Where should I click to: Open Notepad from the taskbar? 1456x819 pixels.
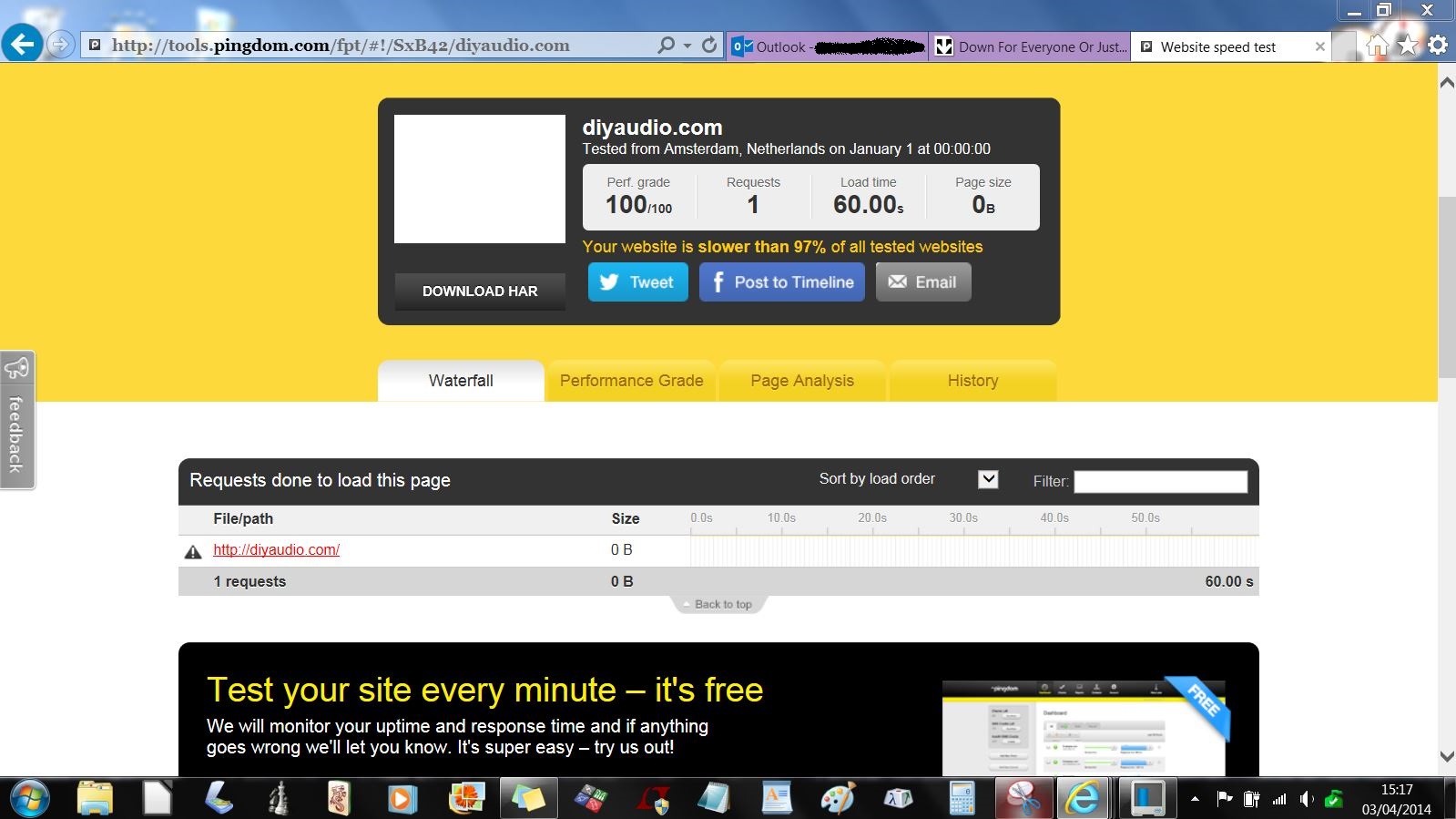pyautogui.click(x=714, y=799)
